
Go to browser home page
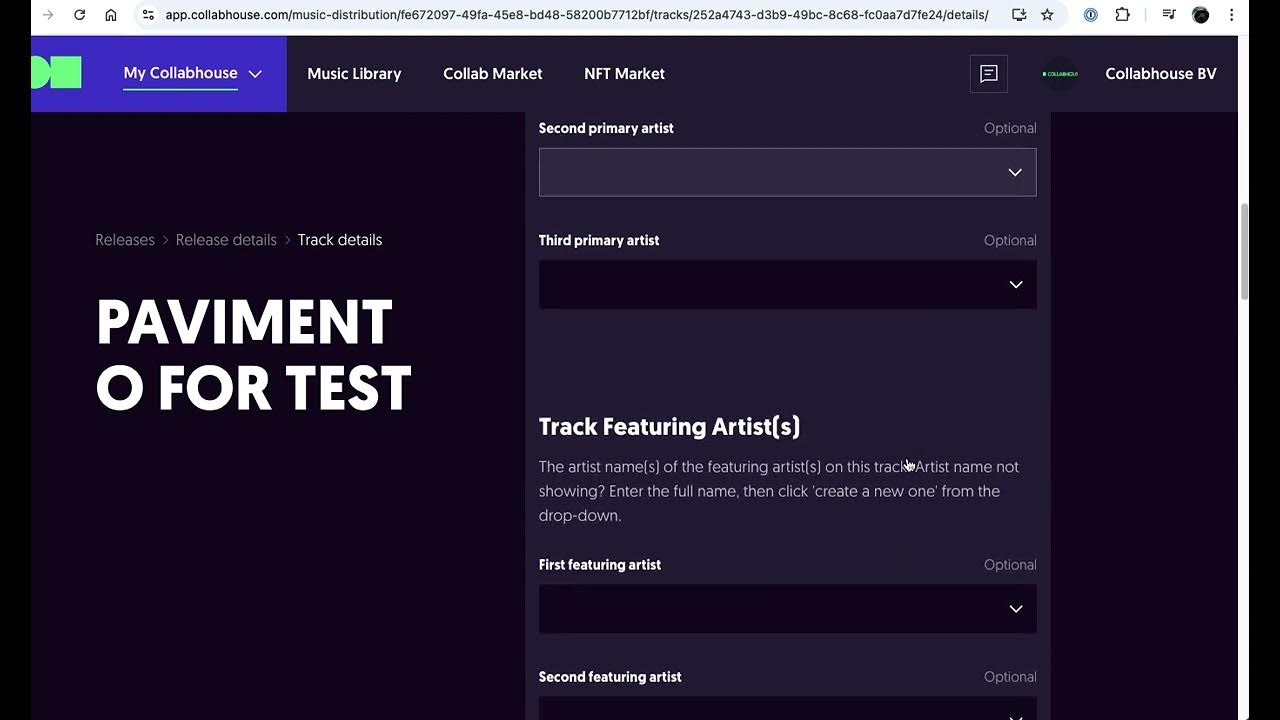coord(111,15)
